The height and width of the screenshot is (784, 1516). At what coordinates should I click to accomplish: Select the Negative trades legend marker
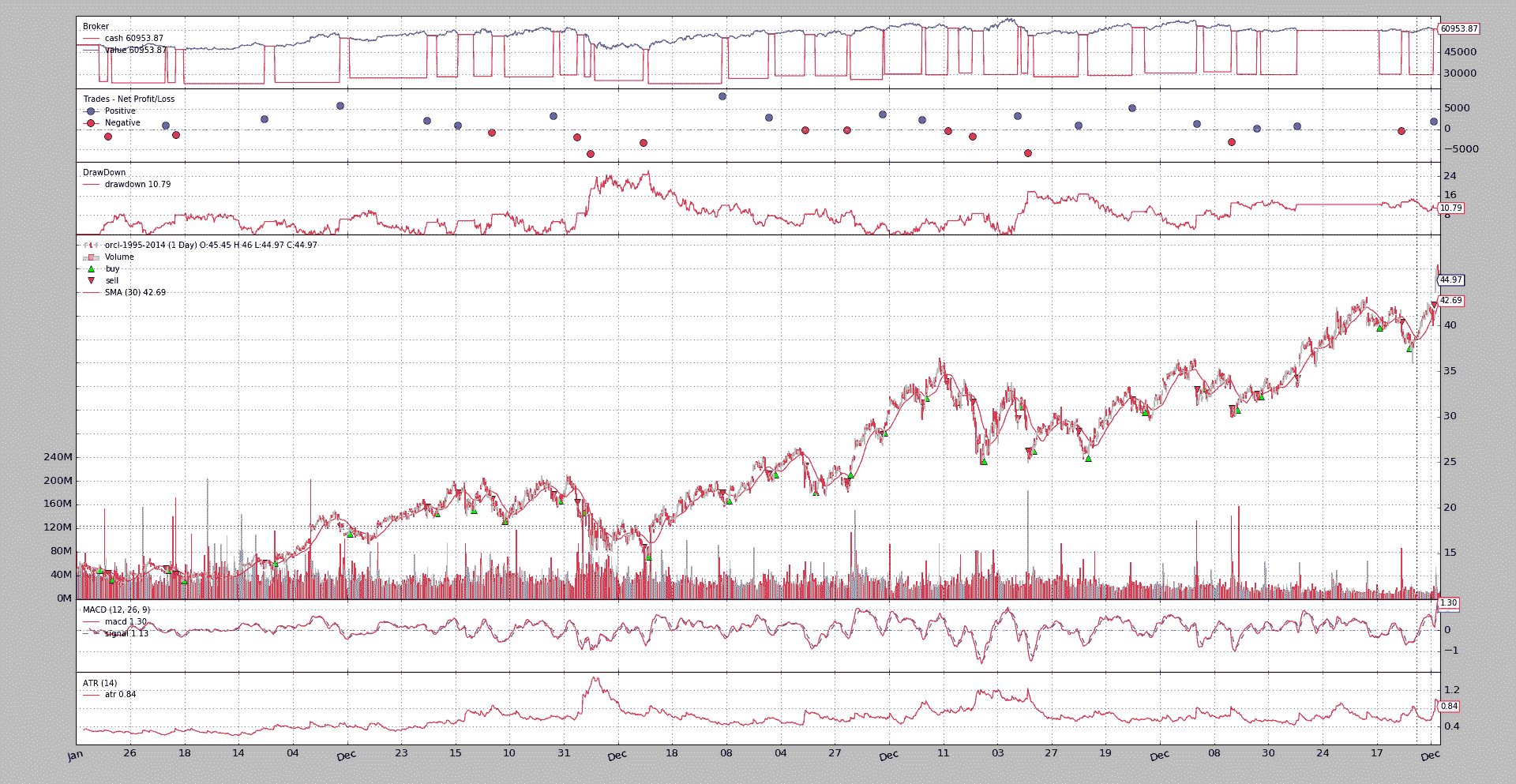(91, 123)
